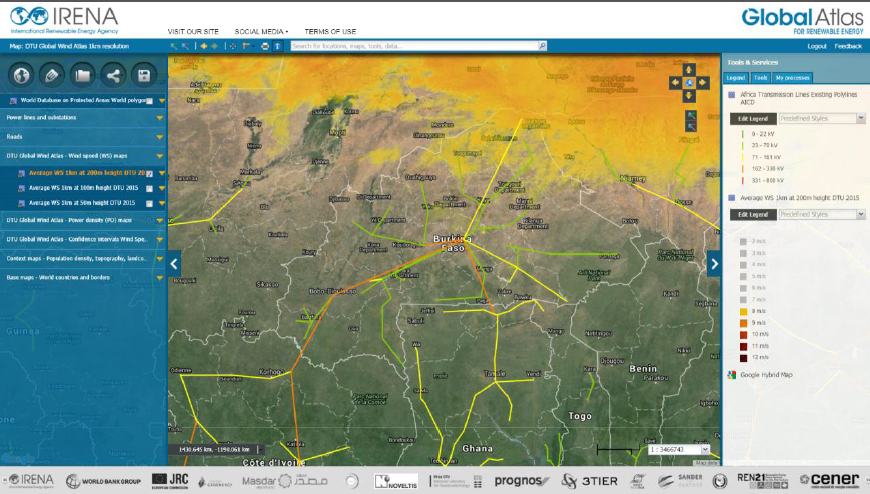Click the printer icon in toolbar
The width and height of the screenshot is (870, 494).
pos(265,46)
